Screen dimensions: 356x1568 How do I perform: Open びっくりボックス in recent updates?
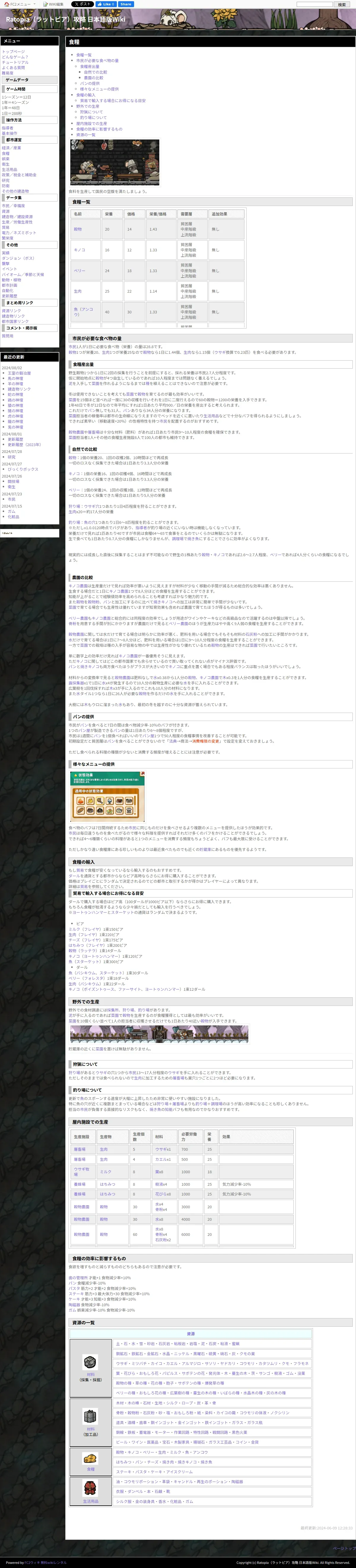pyautogui.click(x=23, y=469)
